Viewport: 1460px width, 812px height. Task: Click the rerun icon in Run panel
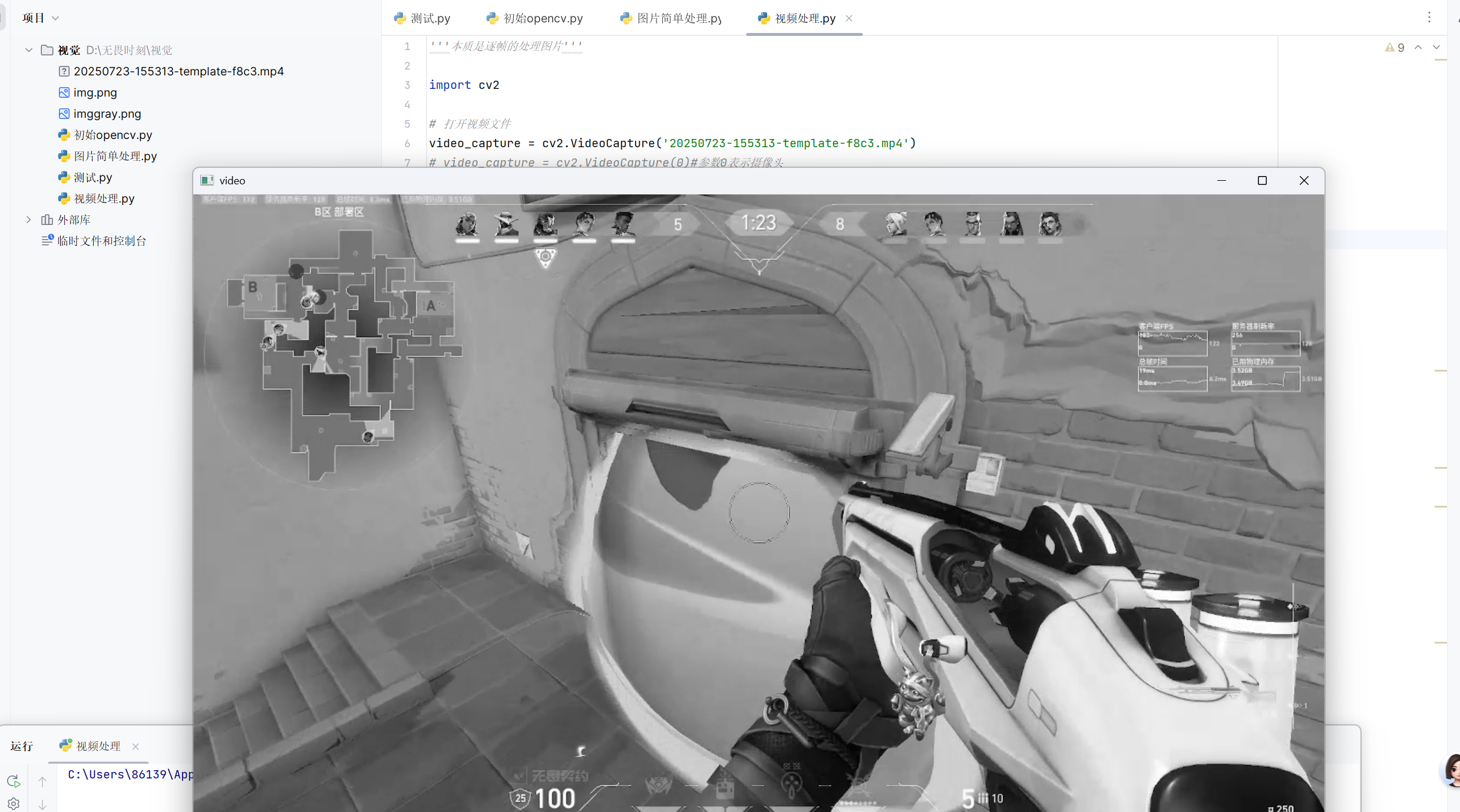point(14,781)
